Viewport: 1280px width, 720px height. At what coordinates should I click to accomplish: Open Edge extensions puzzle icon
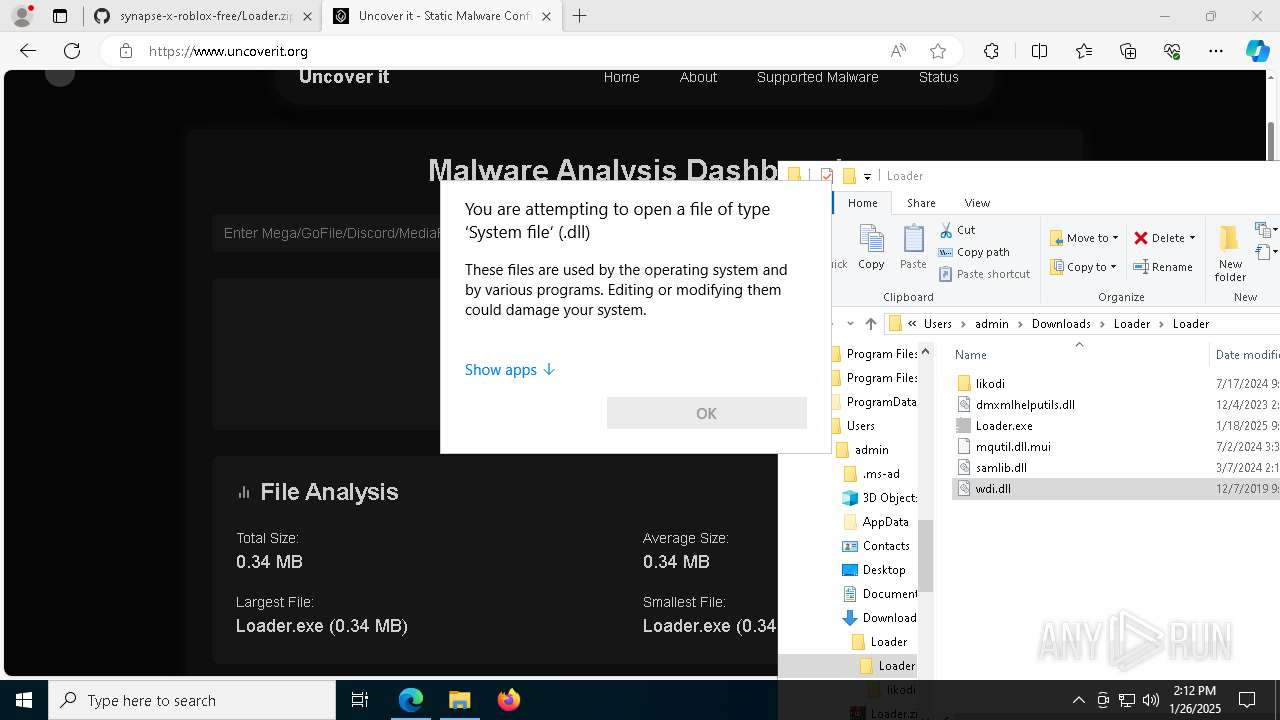[991, 51]
